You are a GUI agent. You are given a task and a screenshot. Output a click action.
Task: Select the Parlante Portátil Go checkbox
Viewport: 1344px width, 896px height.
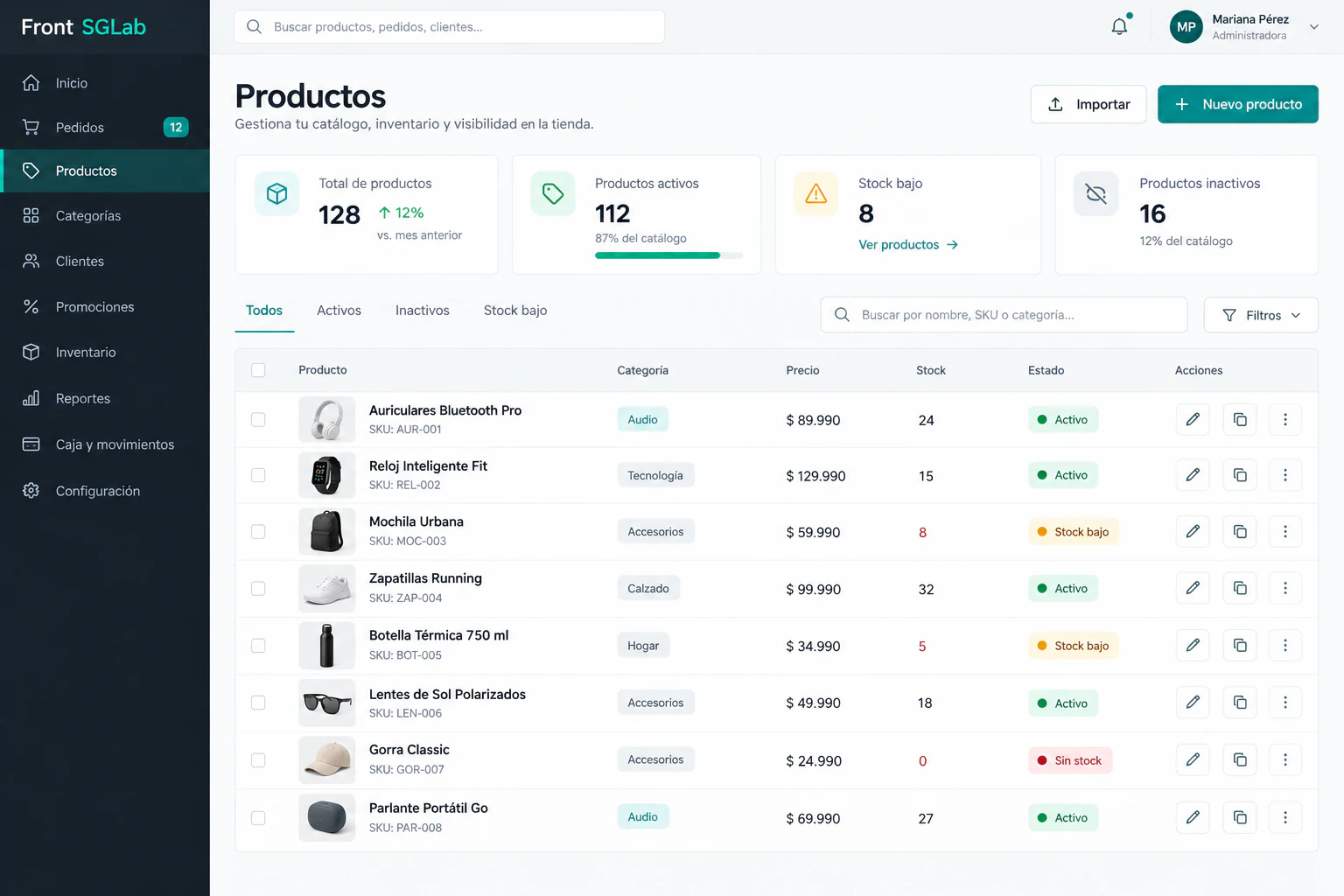click(258, 818)
